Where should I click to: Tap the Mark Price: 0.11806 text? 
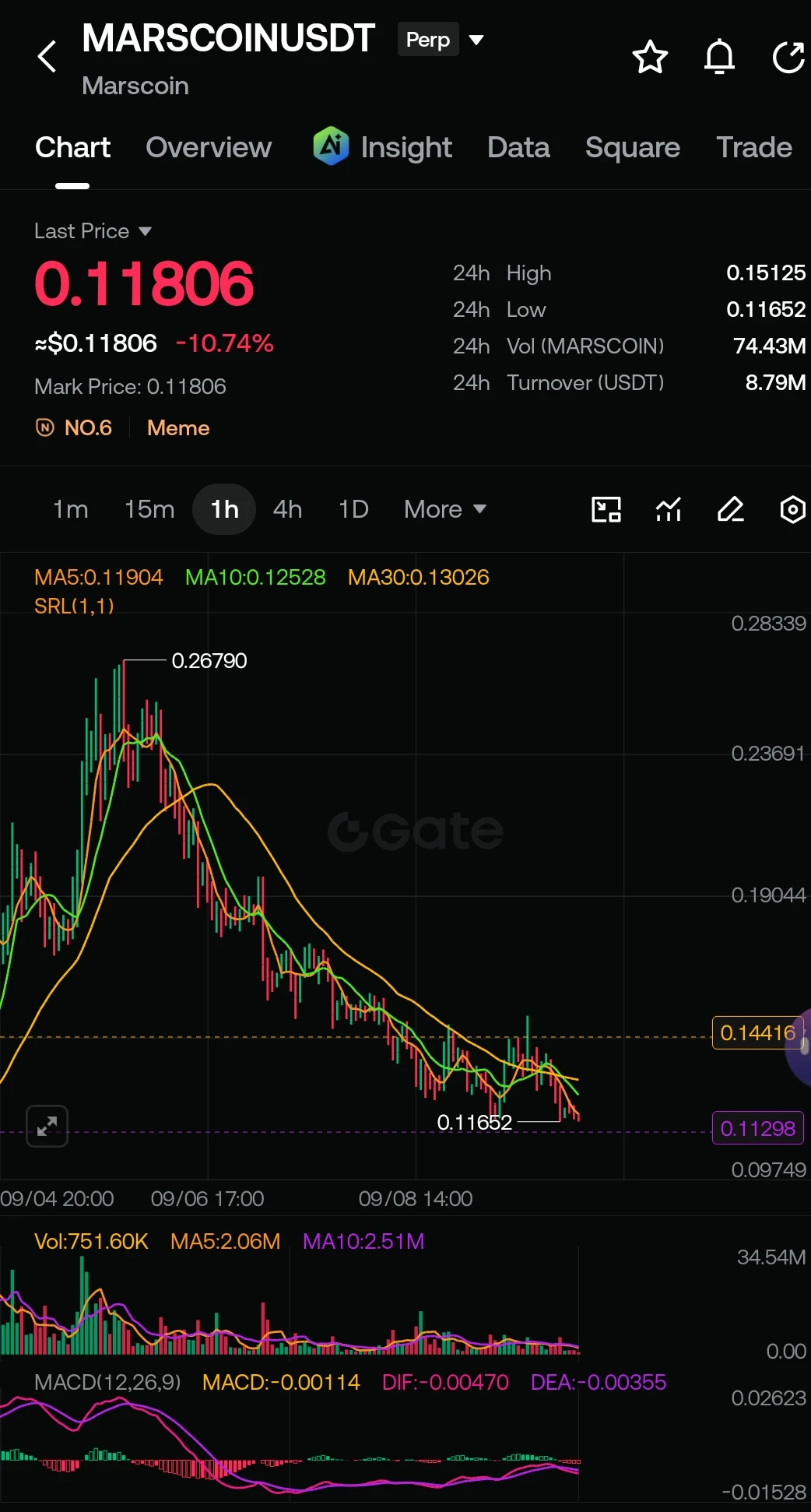click(130, 386)
